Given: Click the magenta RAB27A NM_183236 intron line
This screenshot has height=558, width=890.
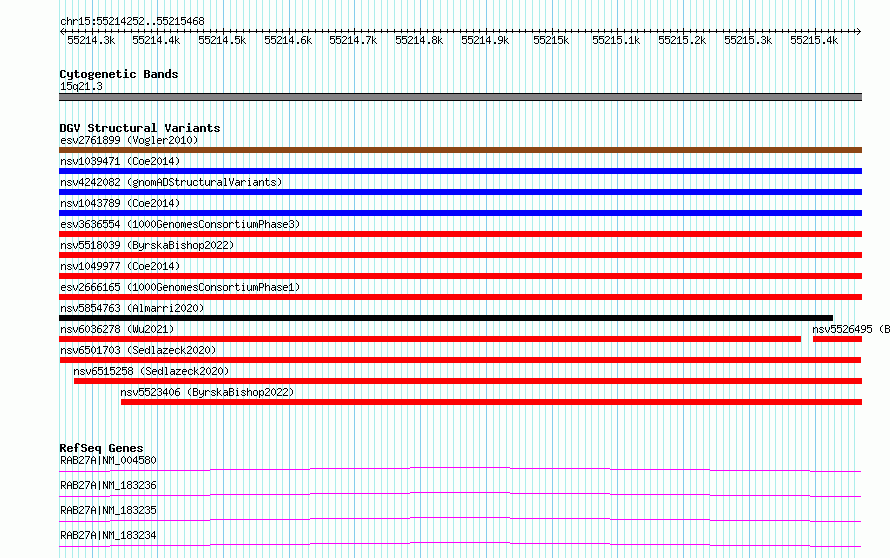Looking at the screenshot, I should (460, 494).
